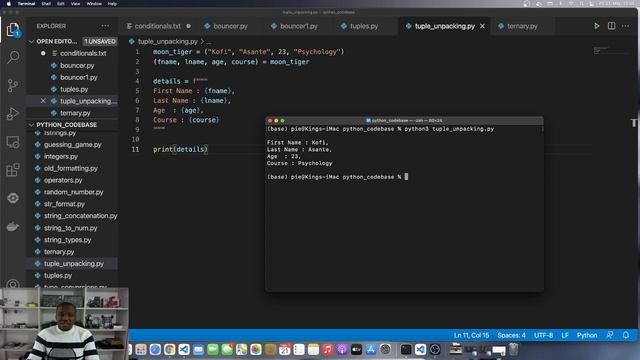Select Python language mode in status bar

(587, 335)
